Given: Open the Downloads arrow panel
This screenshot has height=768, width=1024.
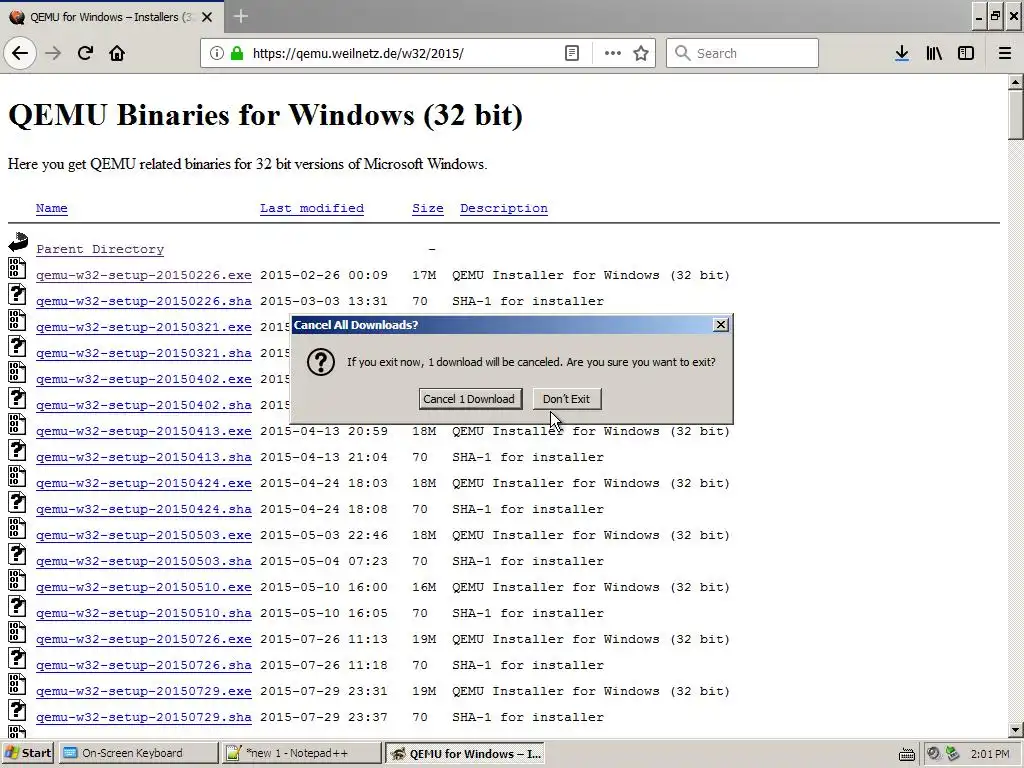Looking at the screenshot, I should point(902,53).
